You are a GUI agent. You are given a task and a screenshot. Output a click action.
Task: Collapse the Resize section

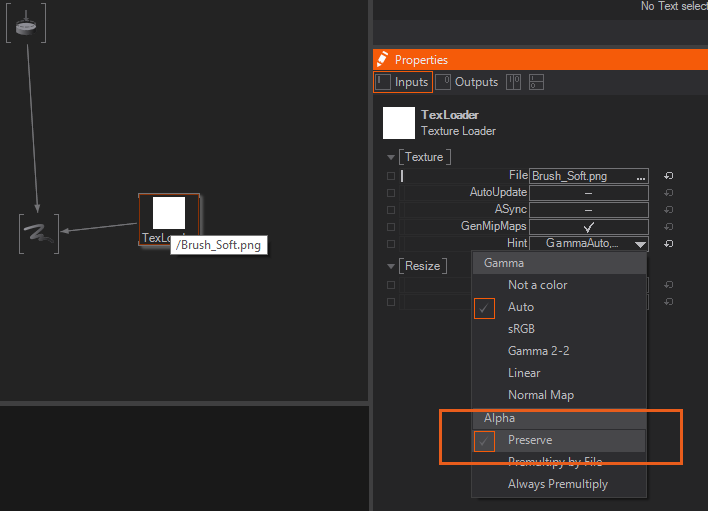391,266
